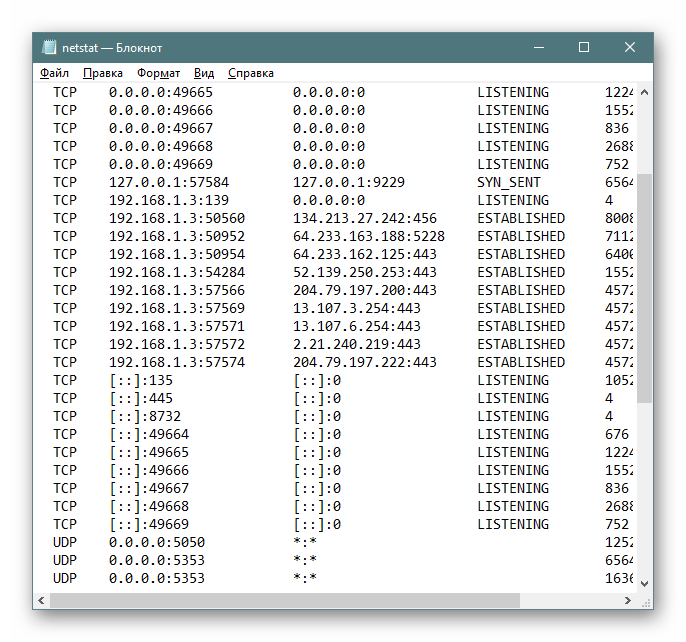Open the Формат menu
Image resolution: width=686 pixels, height=642 pixels.
tap(158, 73)
